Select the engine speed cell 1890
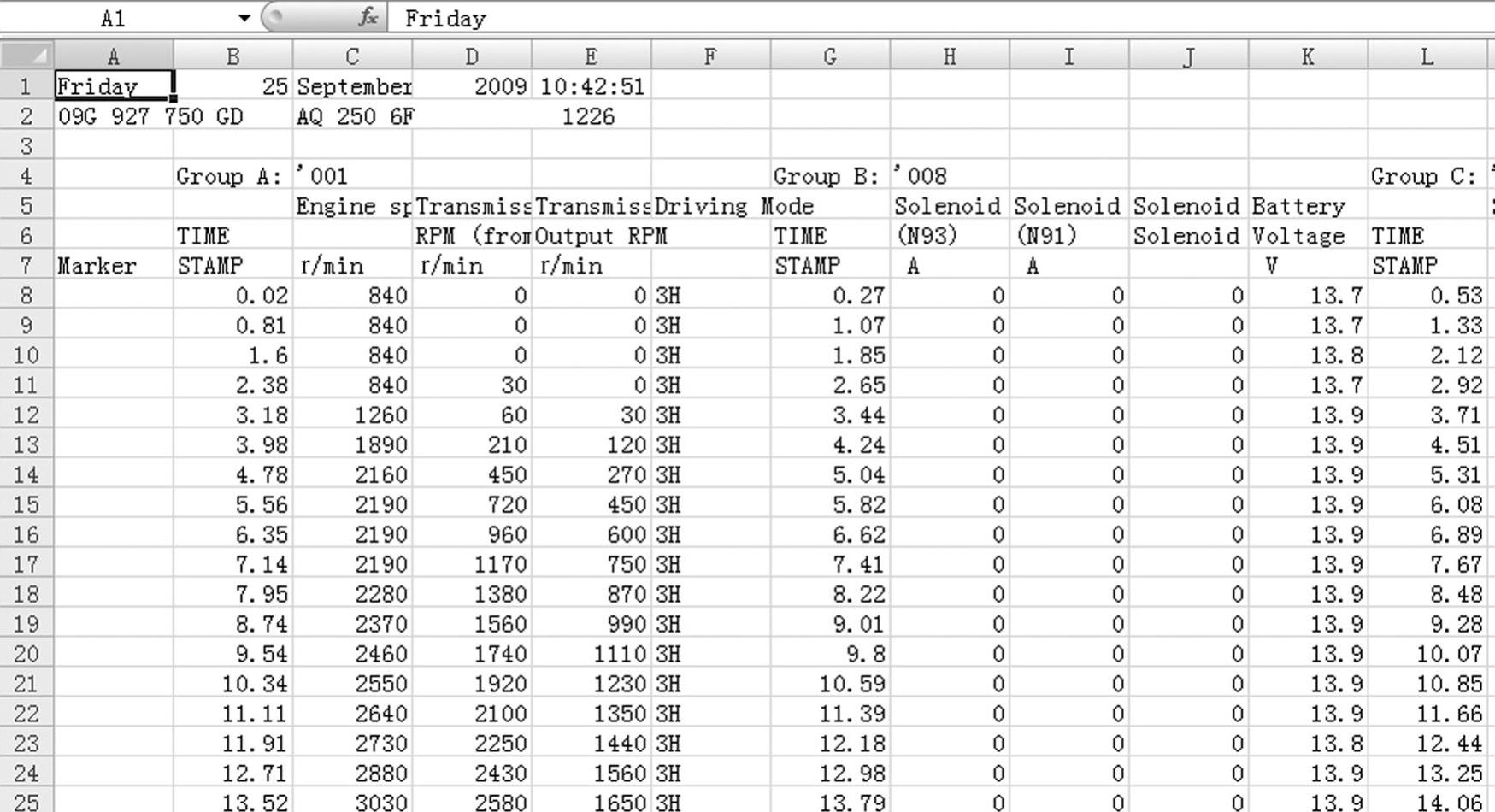 [353, 444]
